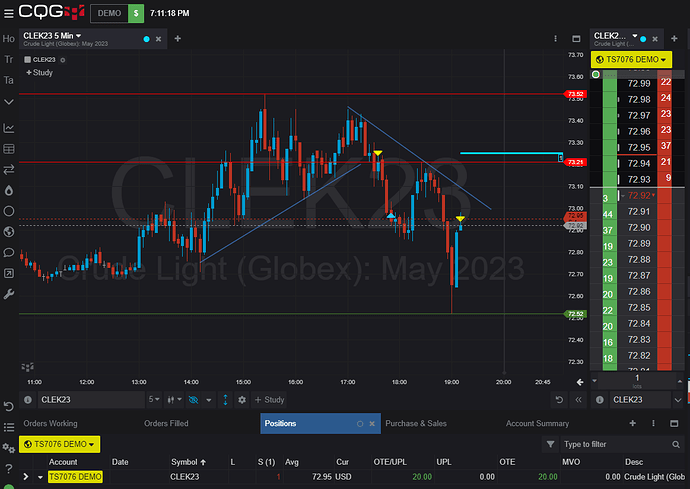Increase lot size with up arrow
Screen dimensions: 690x489
[679, 381]
